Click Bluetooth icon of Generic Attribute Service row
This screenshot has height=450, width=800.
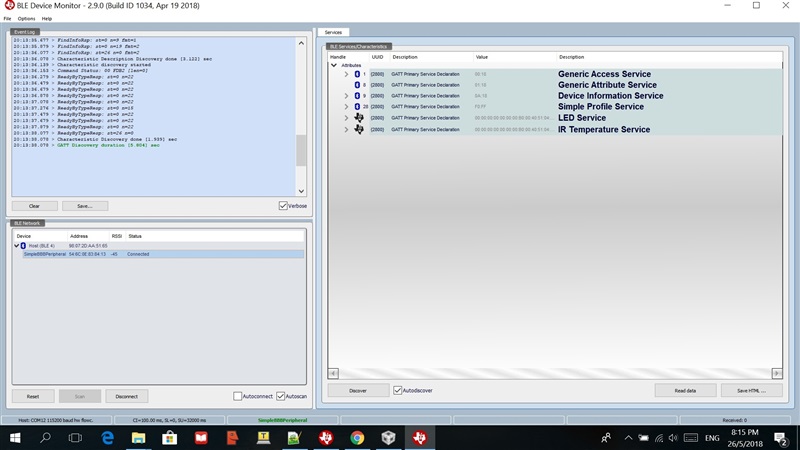(x=357, y=85)
